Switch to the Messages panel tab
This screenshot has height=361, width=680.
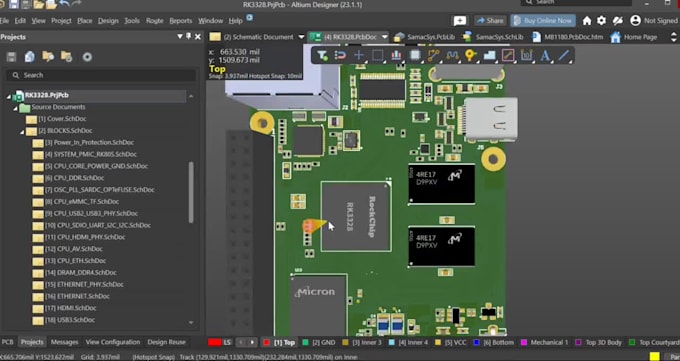click(64, 342)
